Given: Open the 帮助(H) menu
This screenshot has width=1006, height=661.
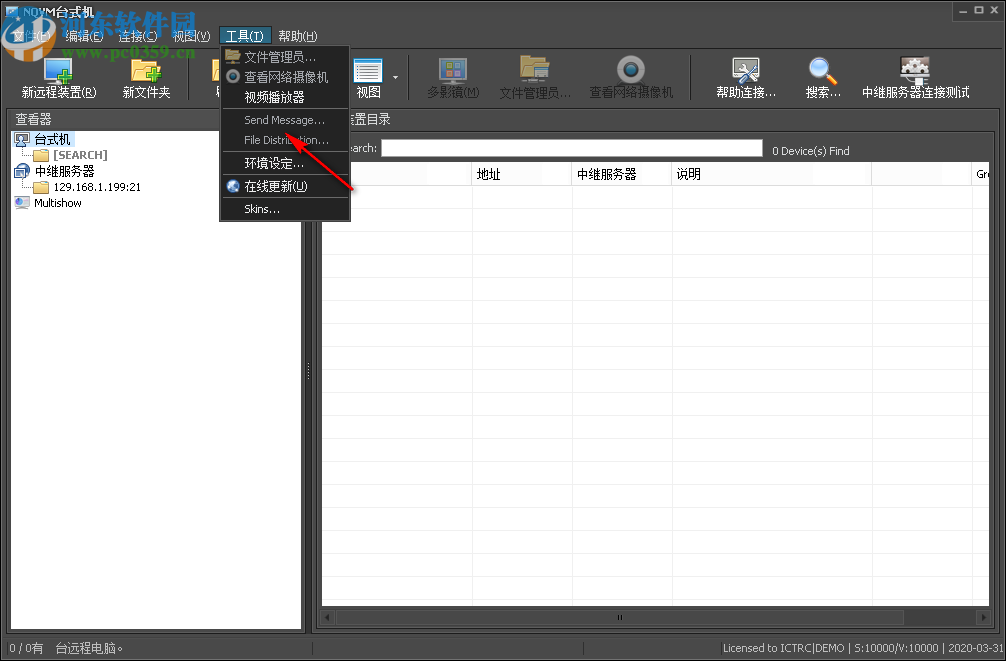Looking at the screenshot, I should click(298, 36).
